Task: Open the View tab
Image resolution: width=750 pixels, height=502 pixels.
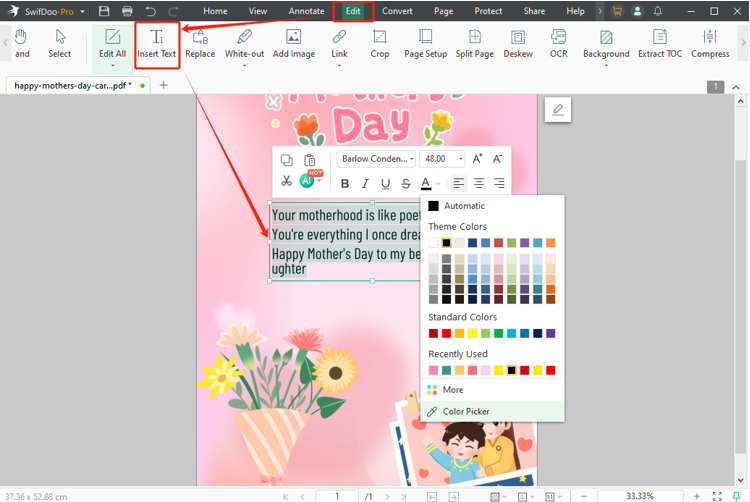Action: click(x=258, y=11)
